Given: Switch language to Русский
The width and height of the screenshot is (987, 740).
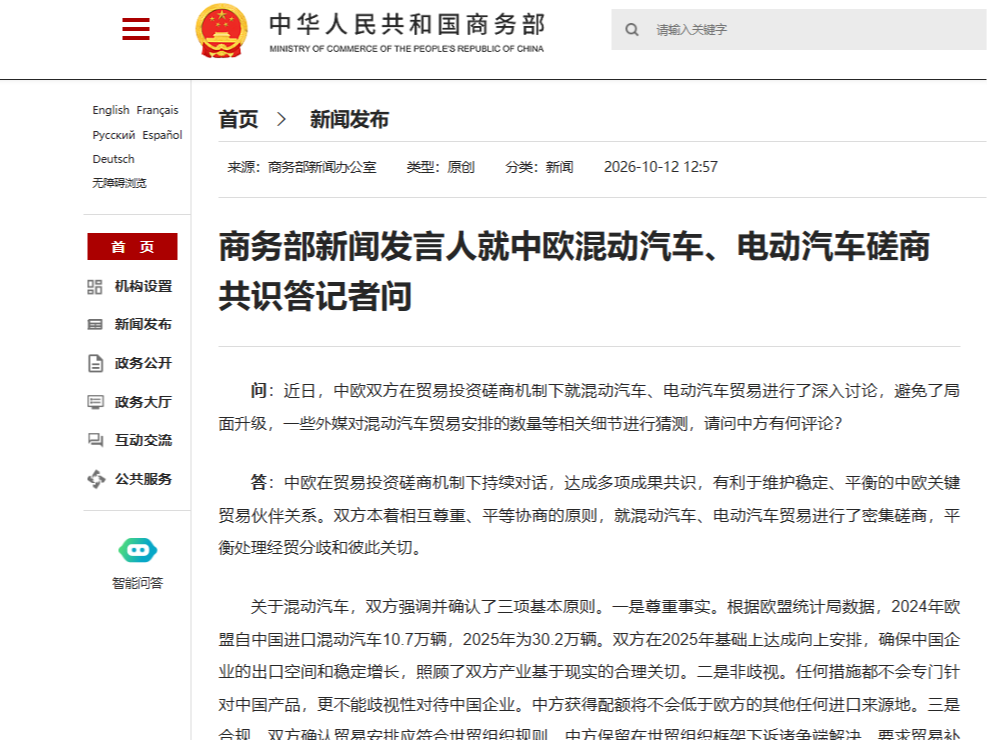Looking at the screenshot, I should pos(114,135).
